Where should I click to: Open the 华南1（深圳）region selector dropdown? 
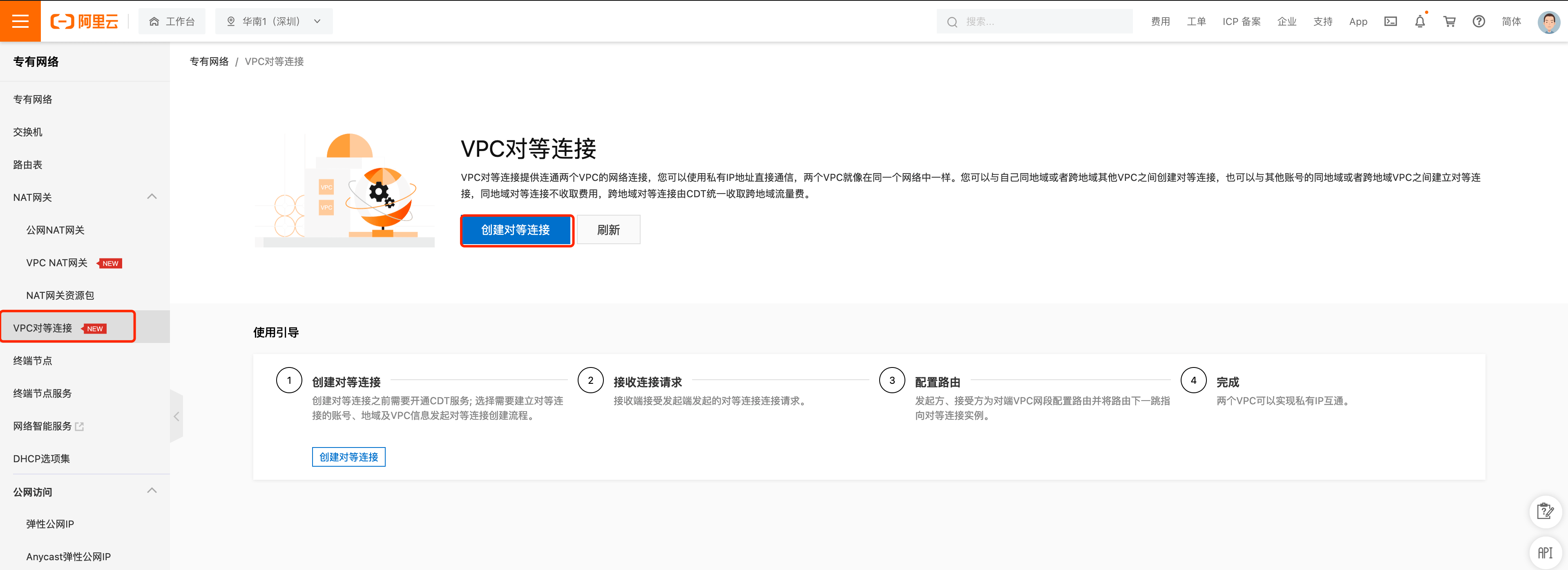tap(273, 21)
